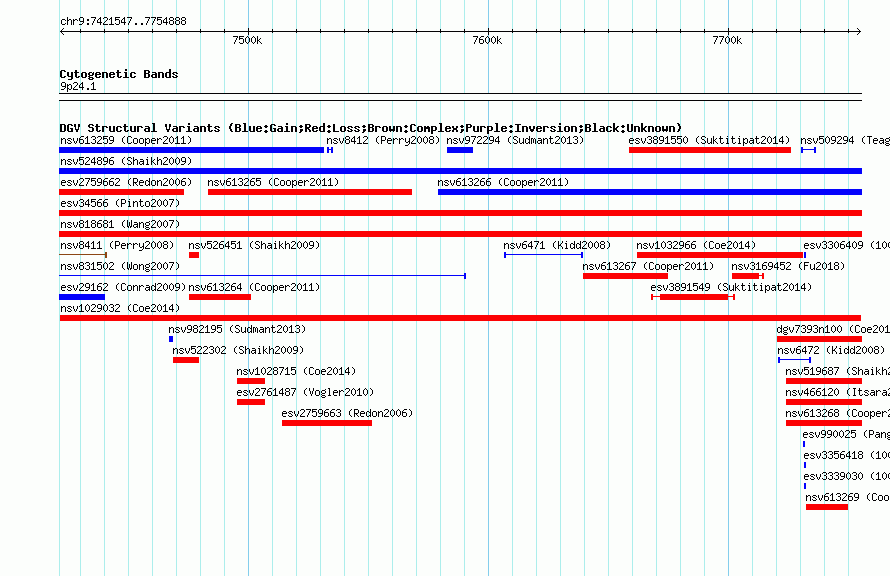Click the nsv522302 (Shaikh2009) label
The image size is (890, 576).
(x=238, y=350)
